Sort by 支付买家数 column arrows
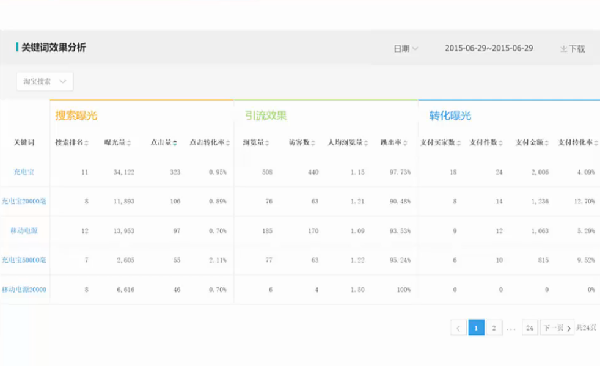The width and height of the screenshot is (600, 366). point(459,143)
